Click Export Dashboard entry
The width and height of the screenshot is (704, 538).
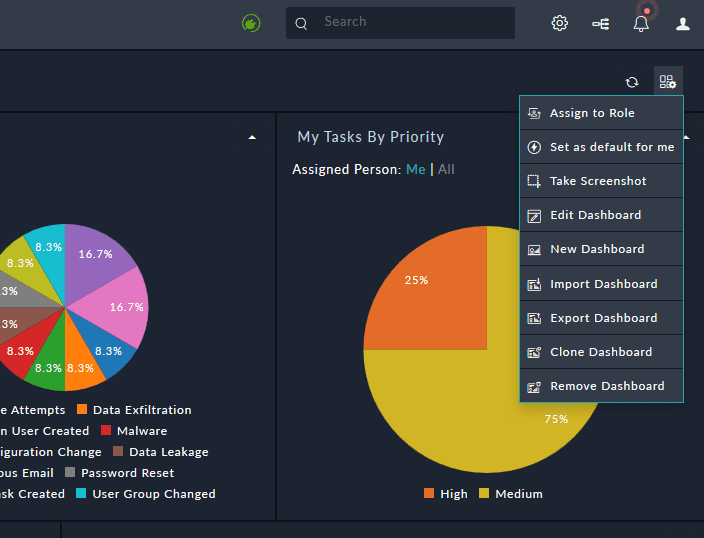(603, 318)
